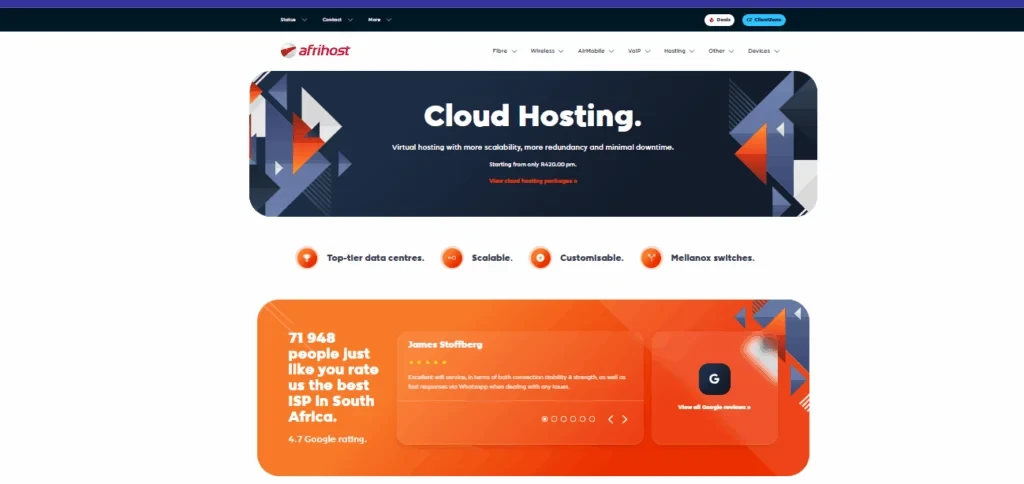Expand the Status dropdown in top bar

click(x=294, y=20)
